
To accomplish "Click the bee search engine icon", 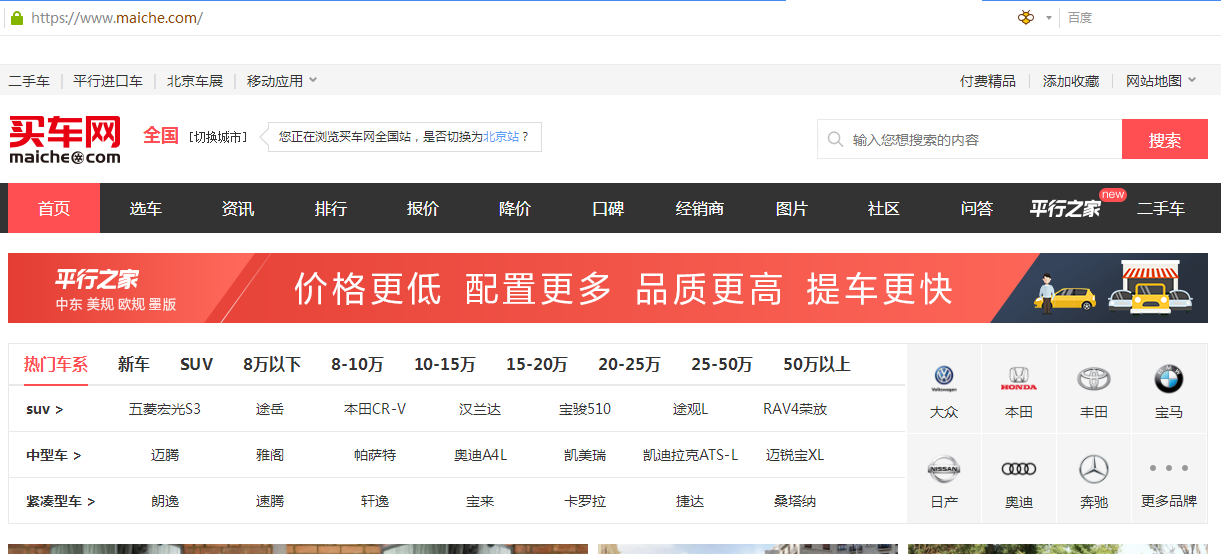I will [x=1026, y=18].
